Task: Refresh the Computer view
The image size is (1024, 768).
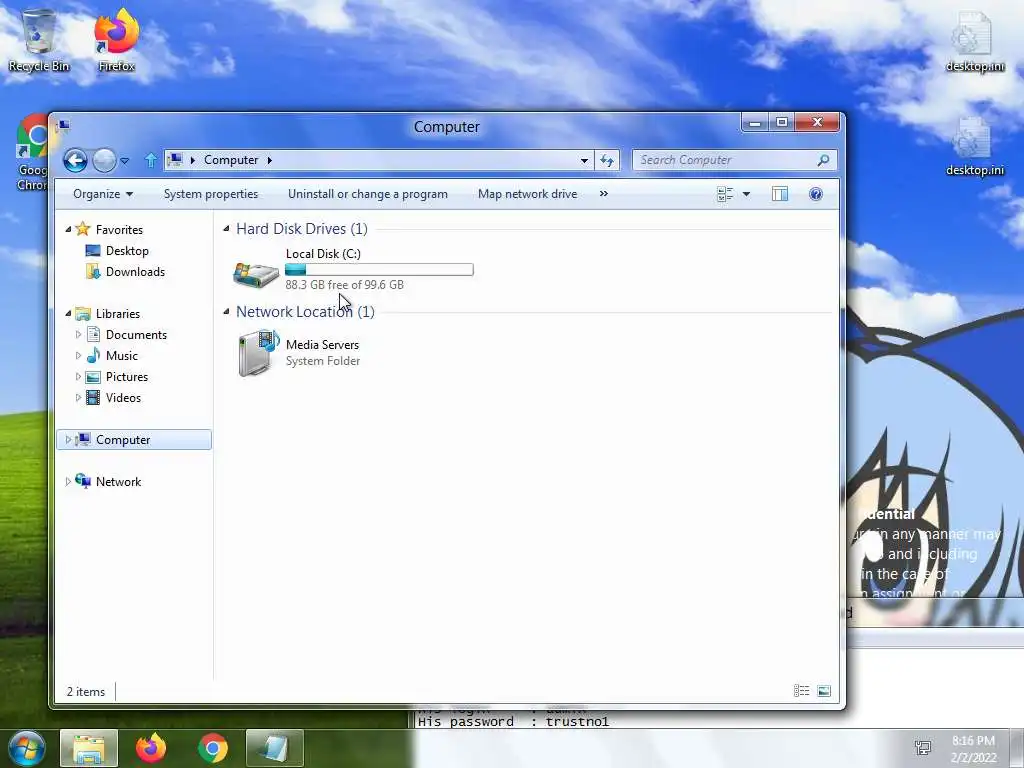Action: [607, 160]
